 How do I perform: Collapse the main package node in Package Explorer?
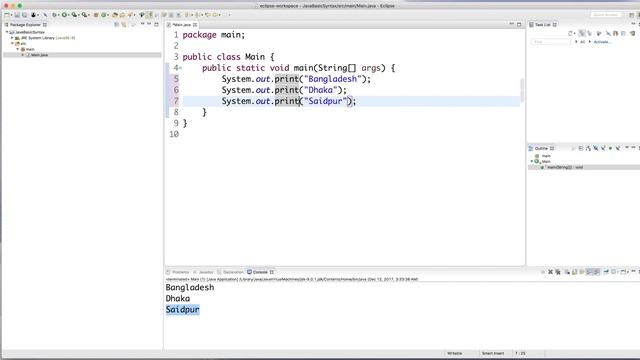[18, 49]
